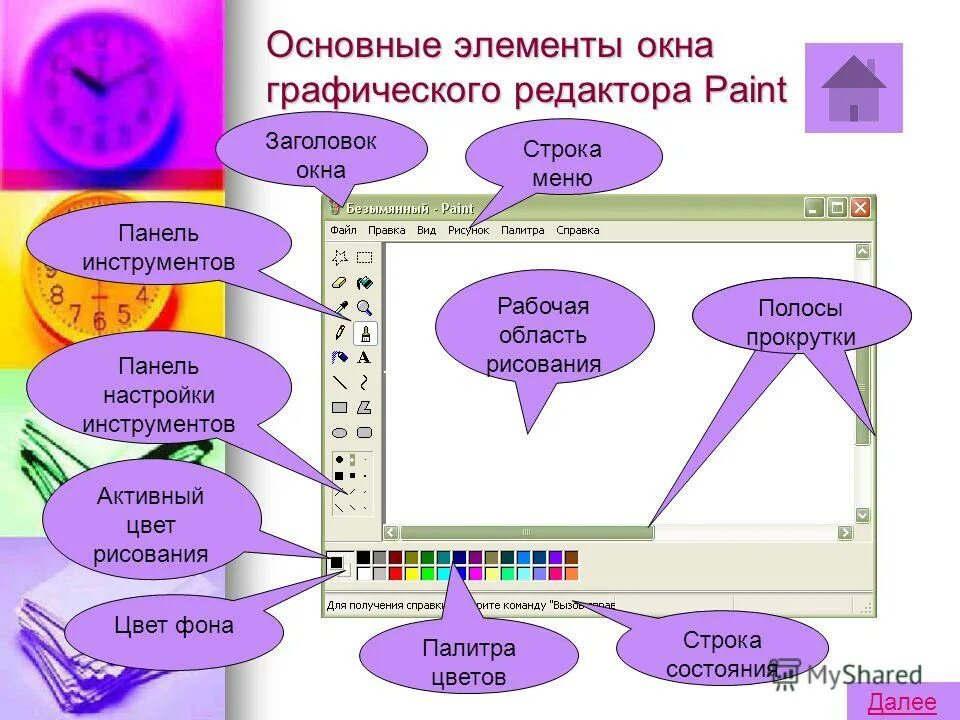
Task: Click the vertical scrollbar up arrow
Action: coord(863,251)
